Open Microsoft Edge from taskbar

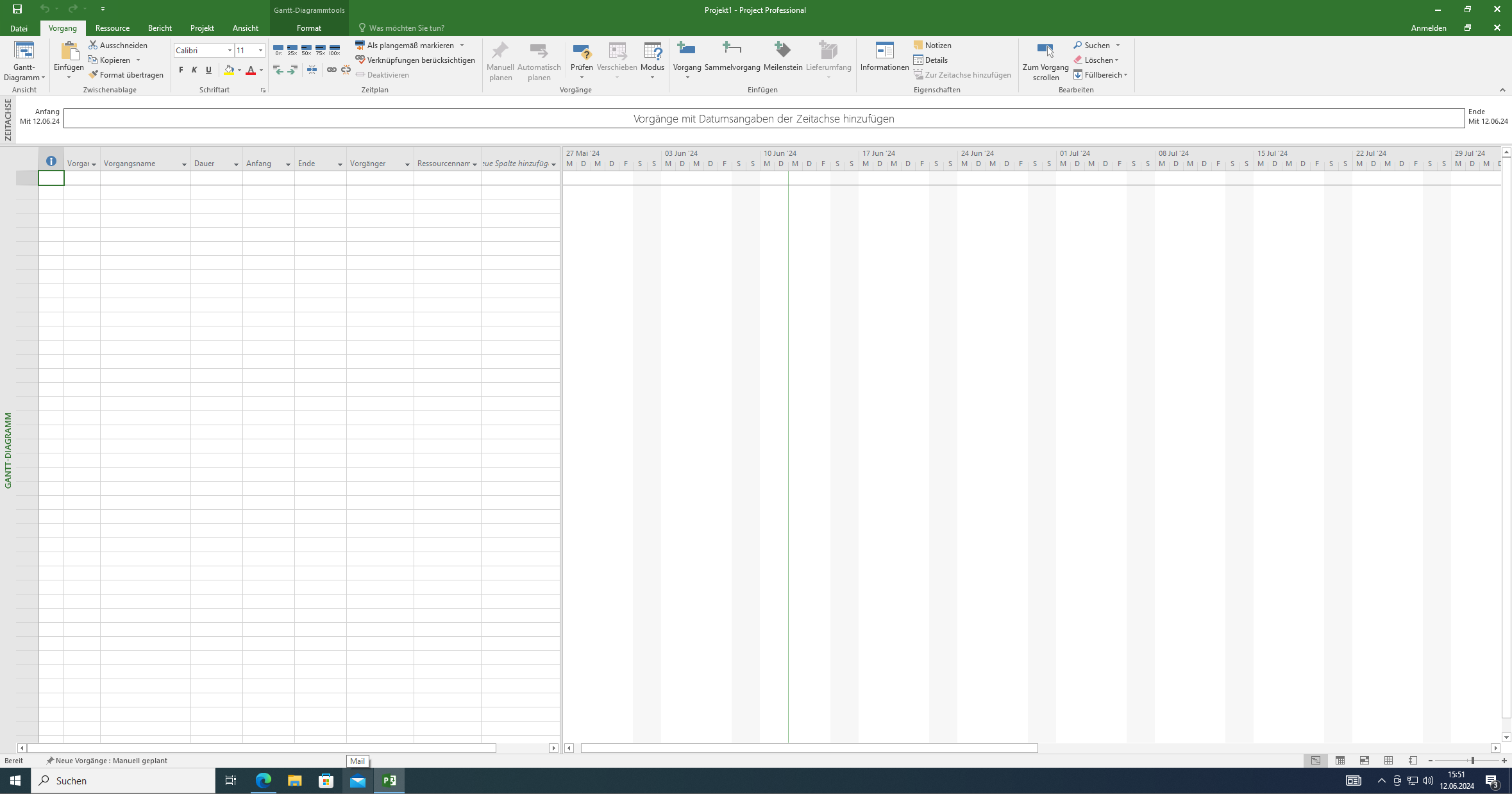[x=264, y=781]
